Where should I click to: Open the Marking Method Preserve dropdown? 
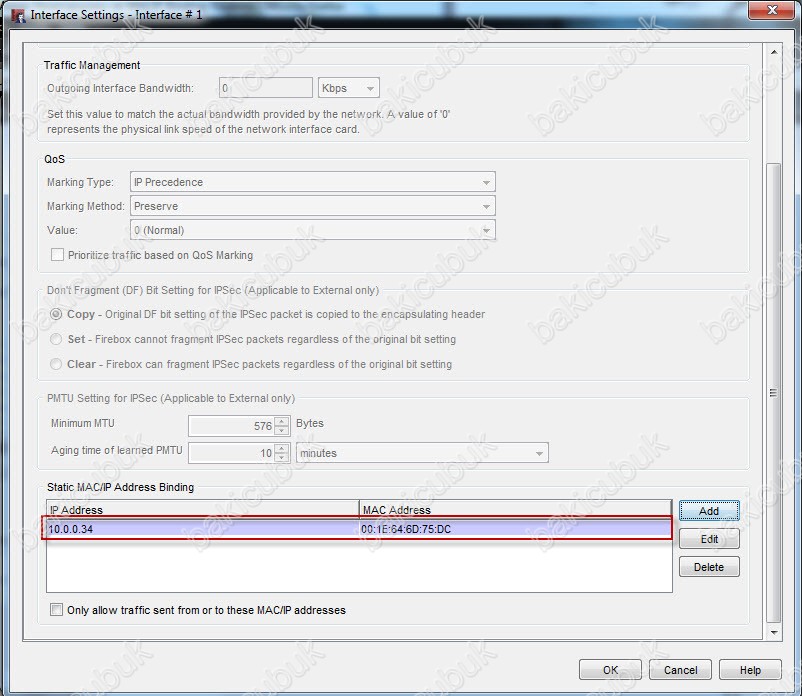pos(313,206)
